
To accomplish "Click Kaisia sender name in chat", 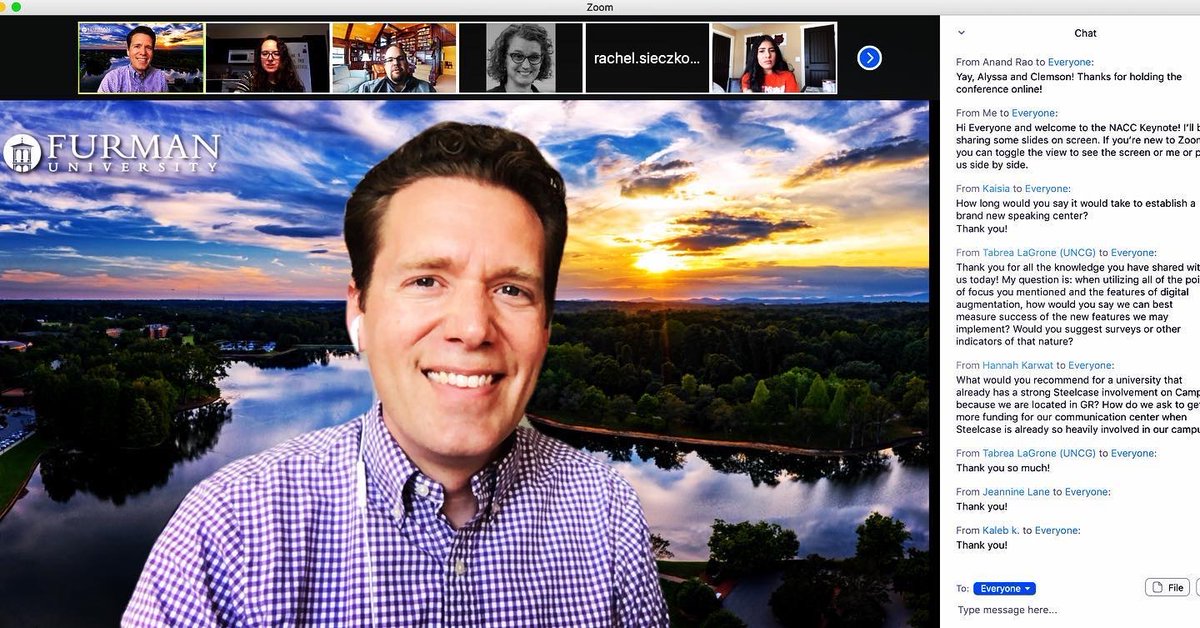I will (996, 189).
